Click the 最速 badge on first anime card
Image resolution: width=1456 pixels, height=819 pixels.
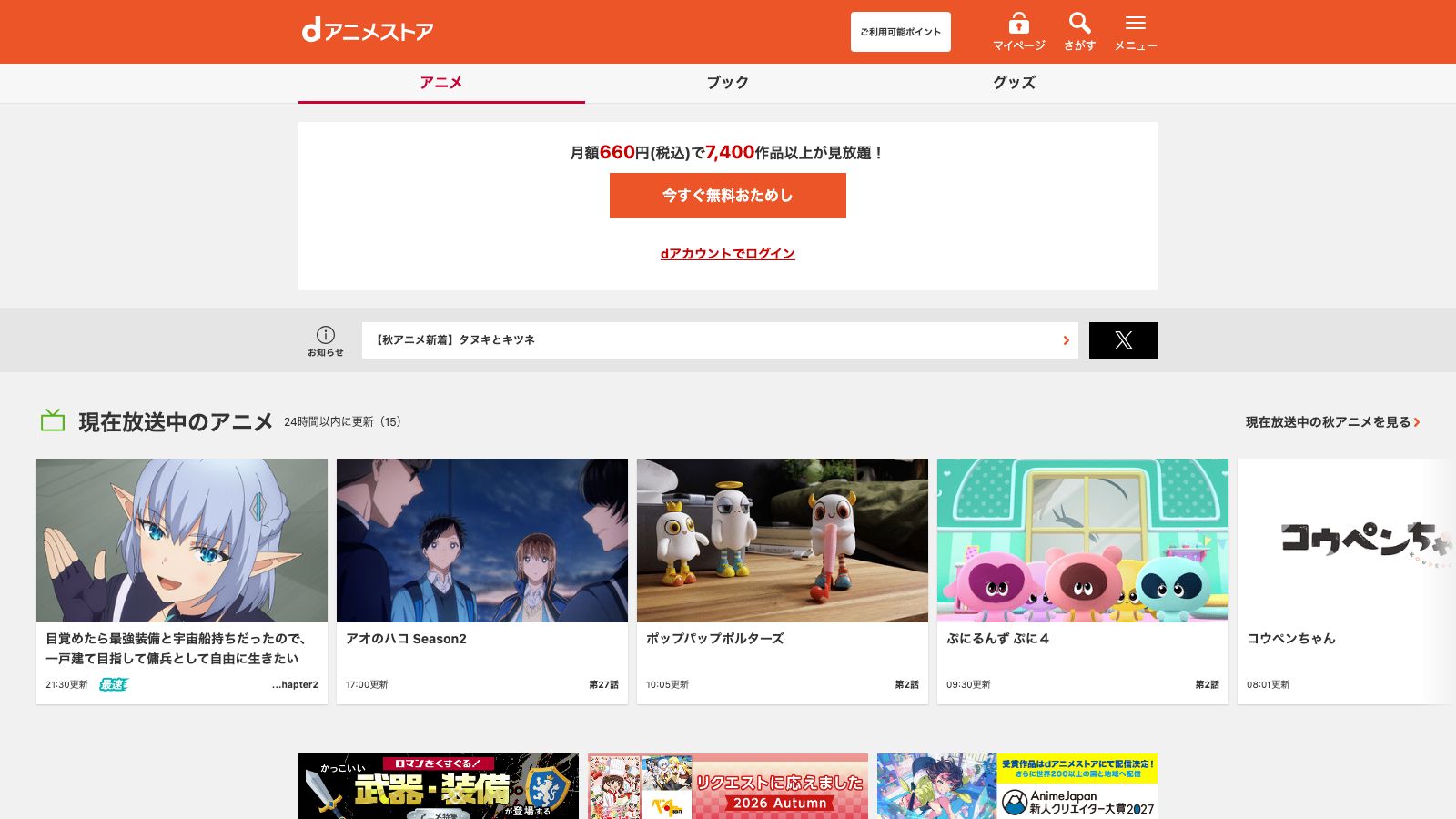point(114,684)
